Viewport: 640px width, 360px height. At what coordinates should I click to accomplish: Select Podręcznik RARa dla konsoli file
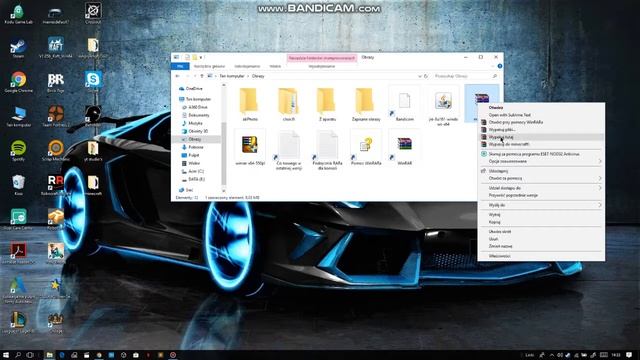(327, 150)
